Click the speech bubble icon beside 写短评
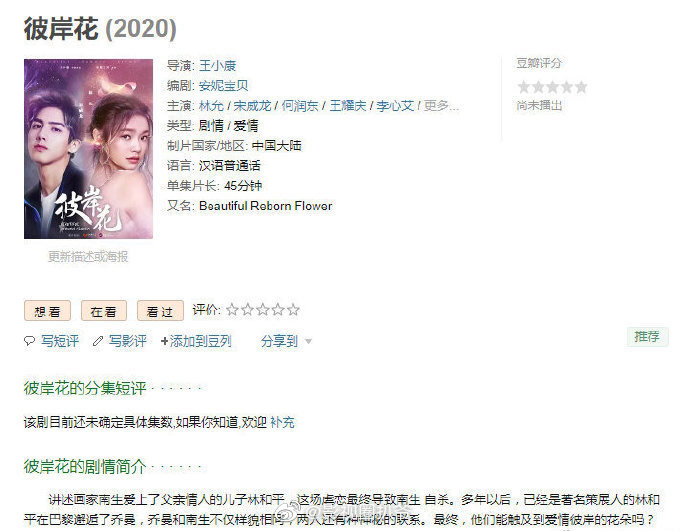 coord(29,341)
